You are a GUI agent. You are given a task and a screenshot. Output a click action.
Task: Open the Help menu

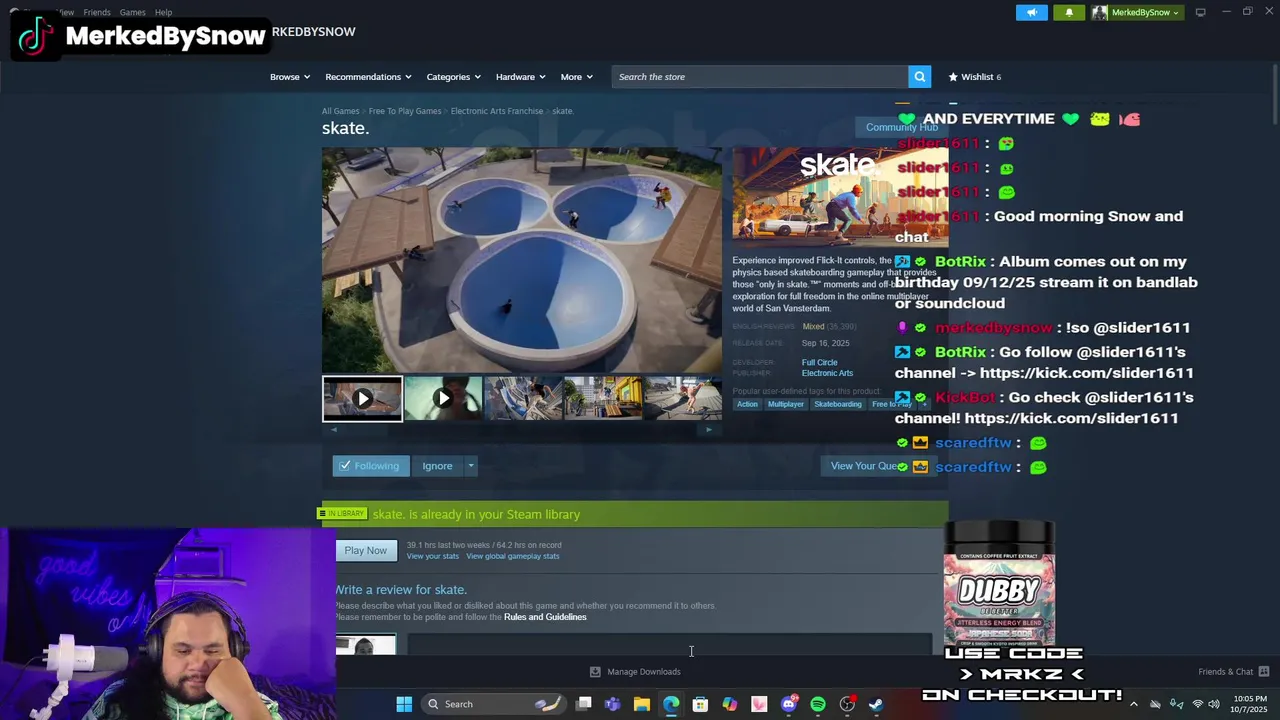coord(163,12)
